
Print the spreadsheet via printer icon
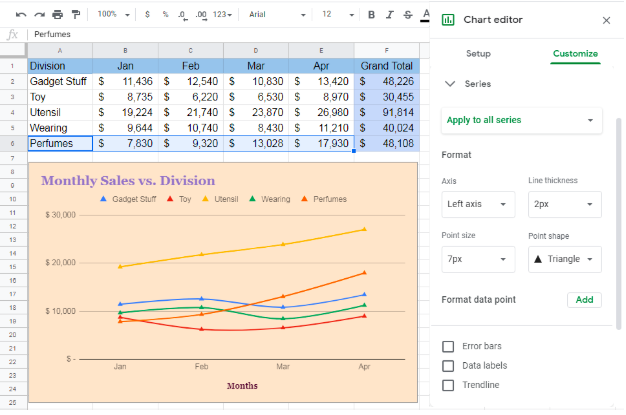[x=57, y=15]
